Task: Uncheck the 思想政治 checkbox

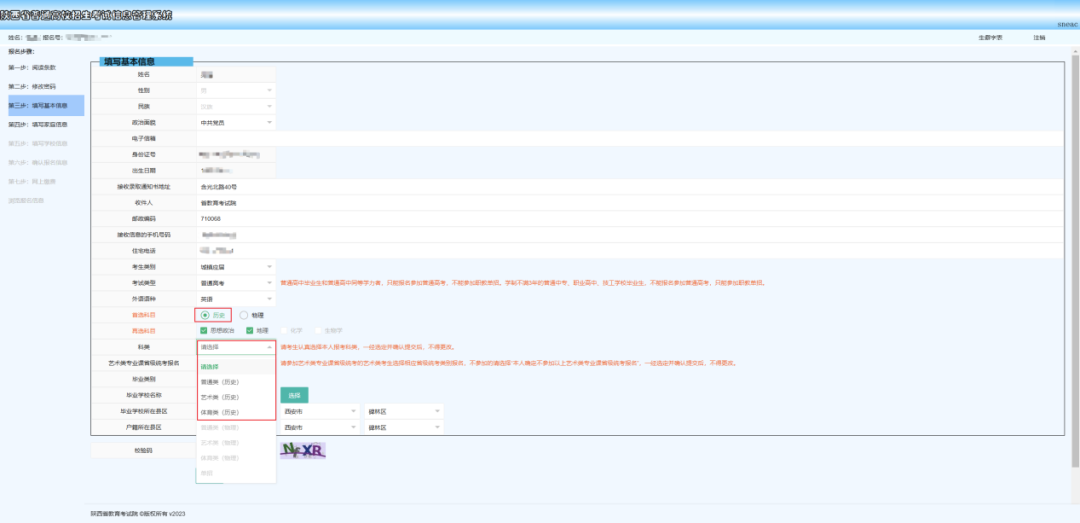Action: (x=204, y=330)
